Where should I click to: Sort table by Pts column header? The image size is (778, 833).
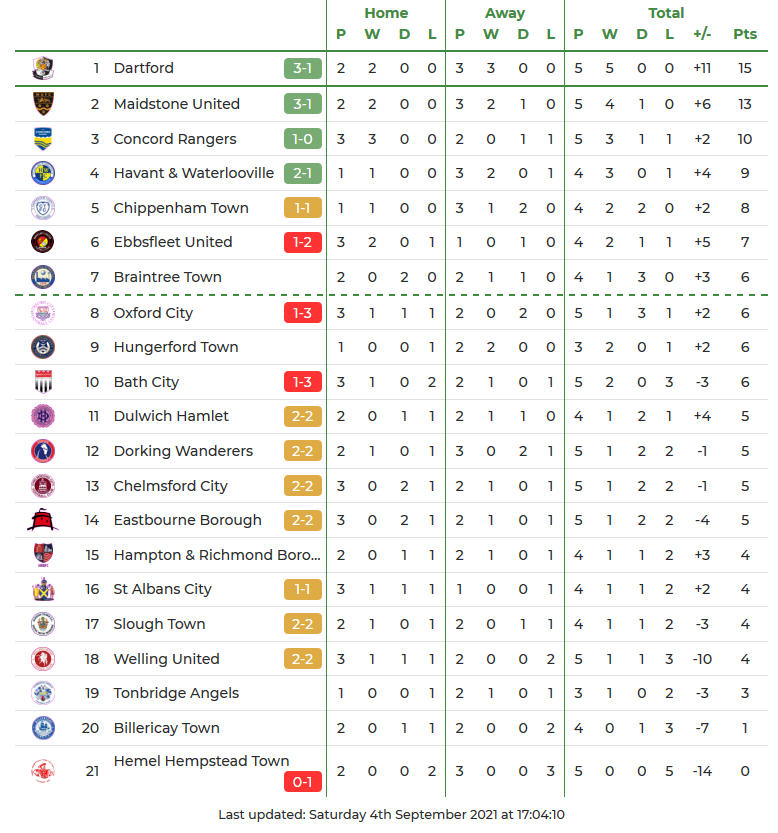[x=745, y=34]
